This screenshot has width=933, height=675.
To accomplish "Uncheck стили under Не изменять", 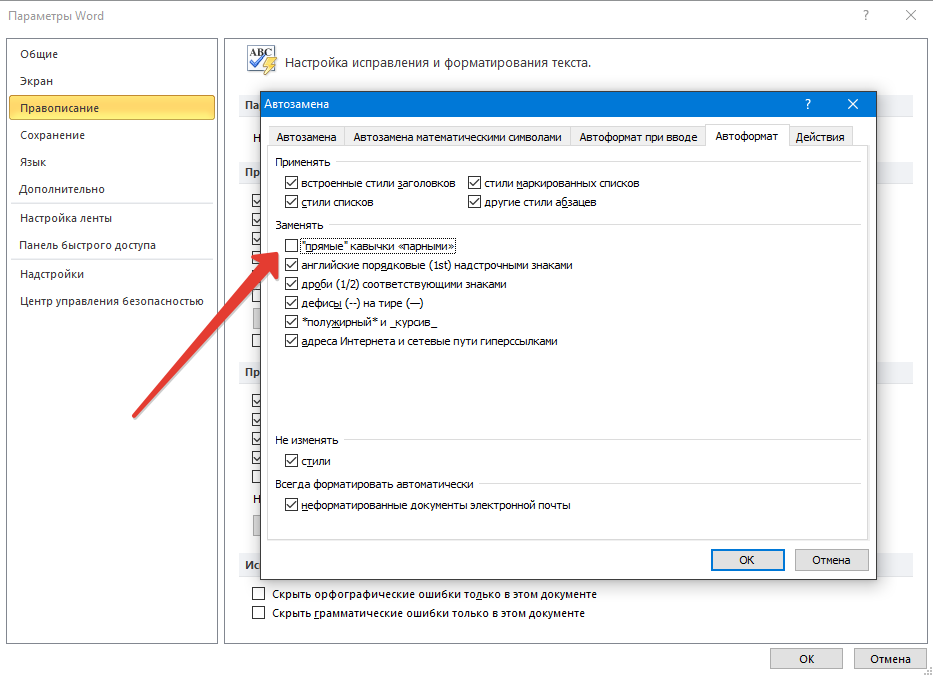I will click(291, 460).
